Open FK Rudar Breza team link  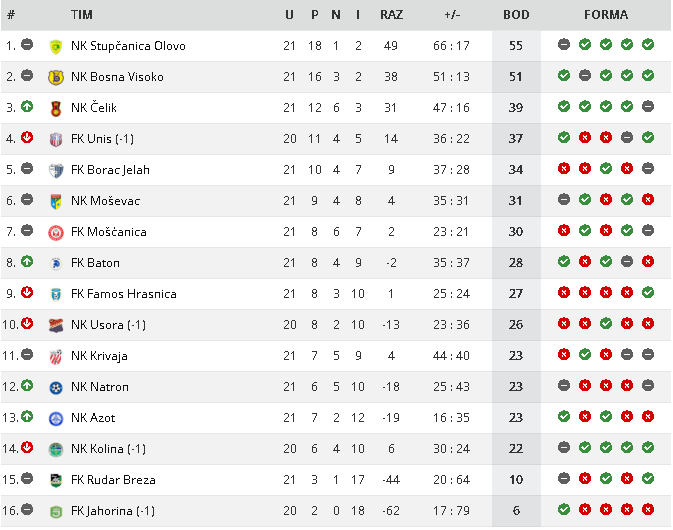point(113,480)
